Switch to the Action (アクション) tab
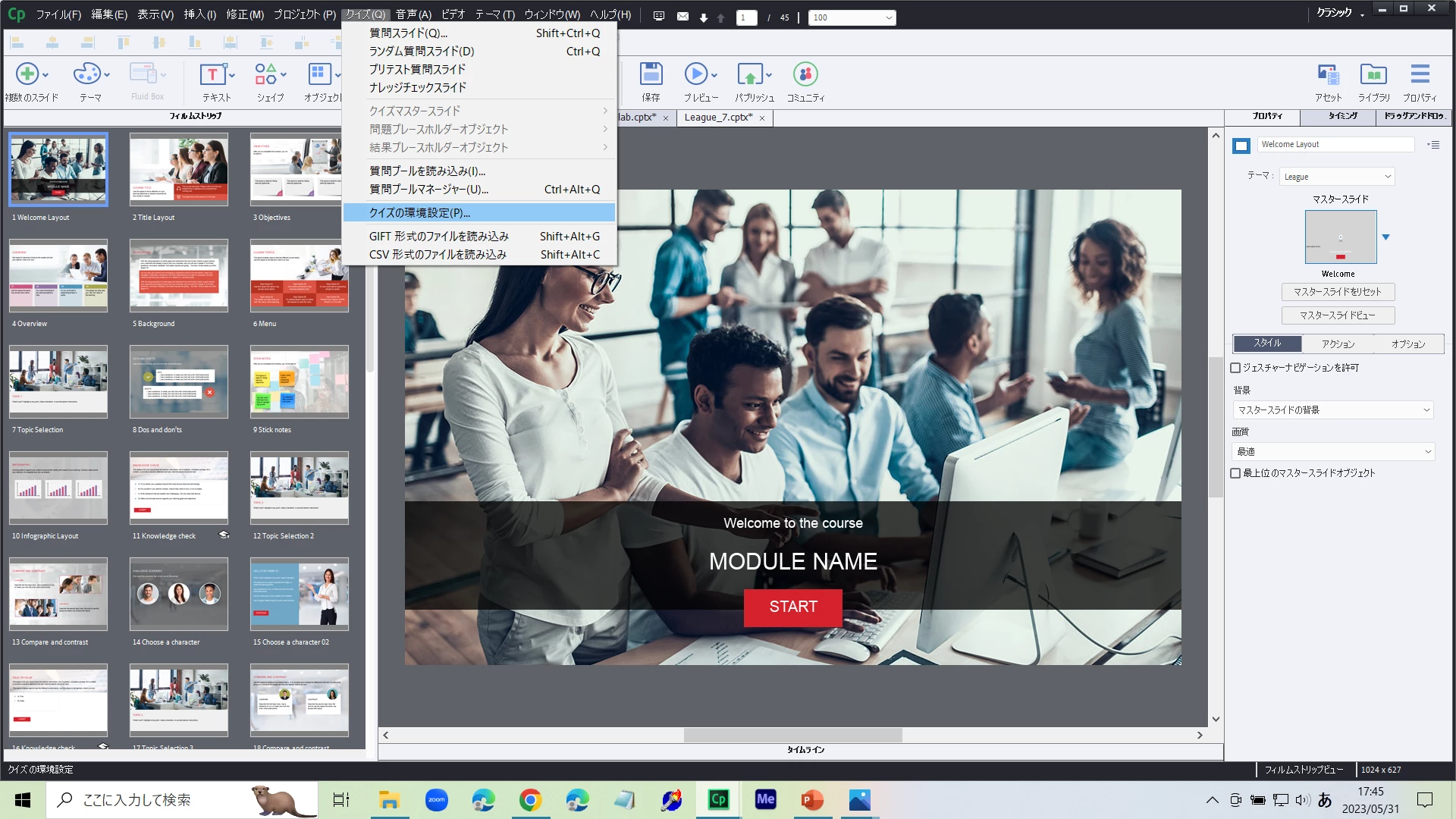This screenshot has width=1456, height=819. [x=1338, y=344]
